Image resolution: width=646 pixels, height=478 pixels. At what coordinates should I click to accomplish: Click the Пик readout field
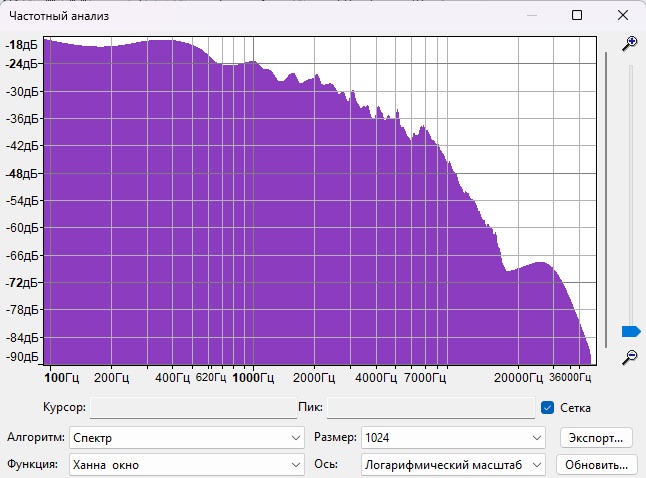[x=431, y=408]
